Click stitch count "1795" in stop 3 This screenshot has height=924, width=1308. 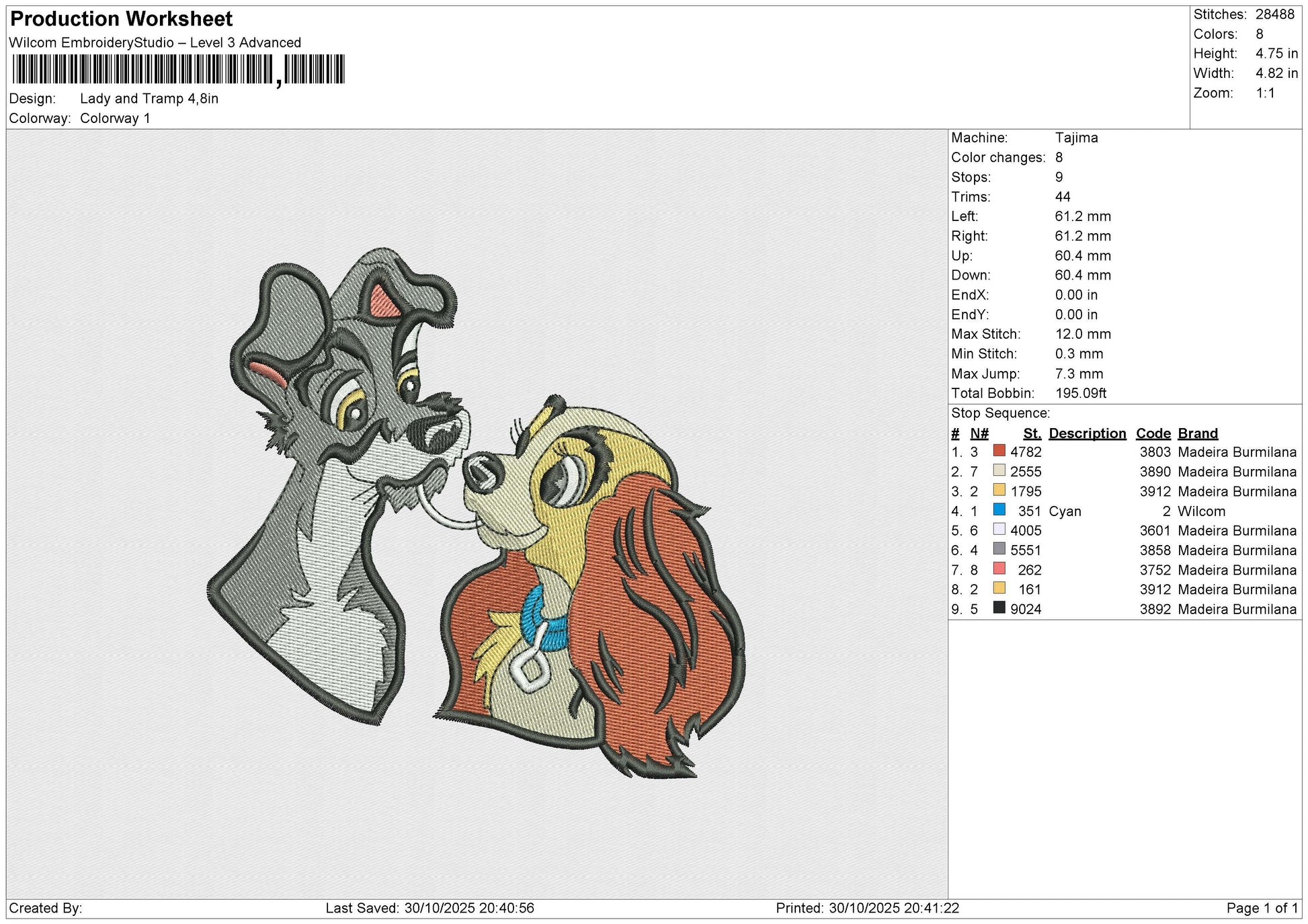point(1026,491)
